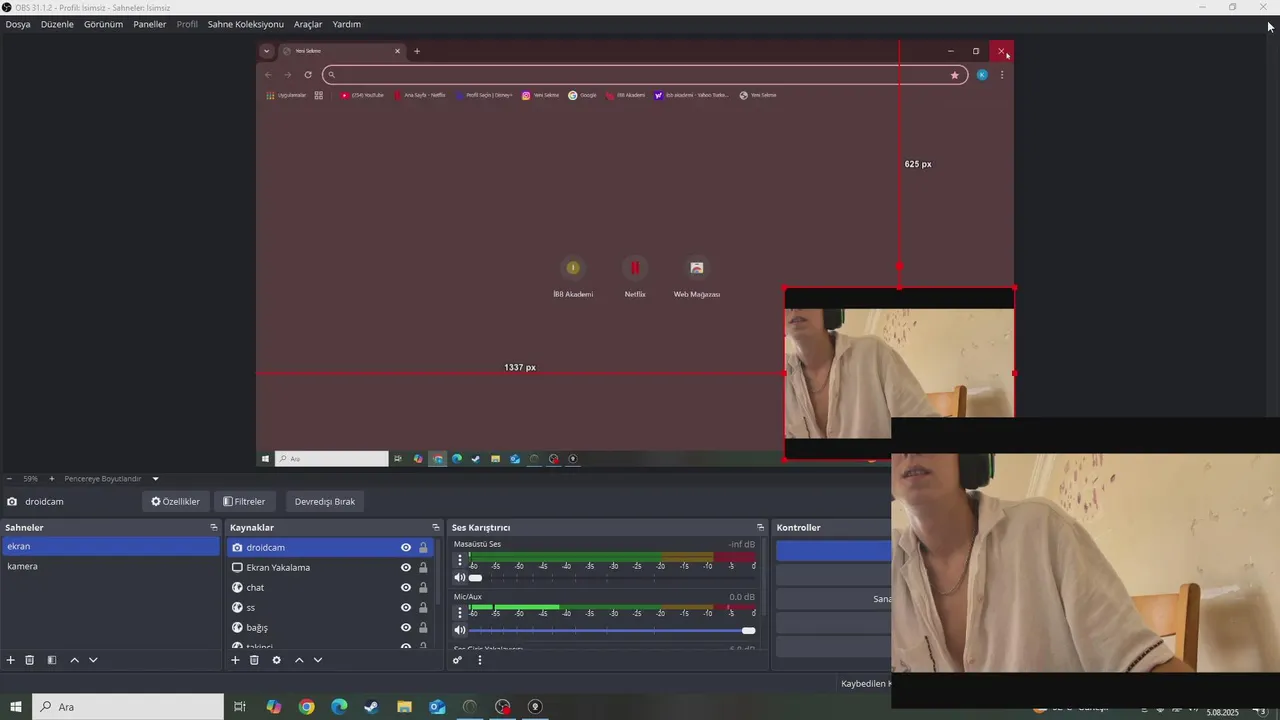Open Task View on taskbar
1280x720 pixels.
240,707
